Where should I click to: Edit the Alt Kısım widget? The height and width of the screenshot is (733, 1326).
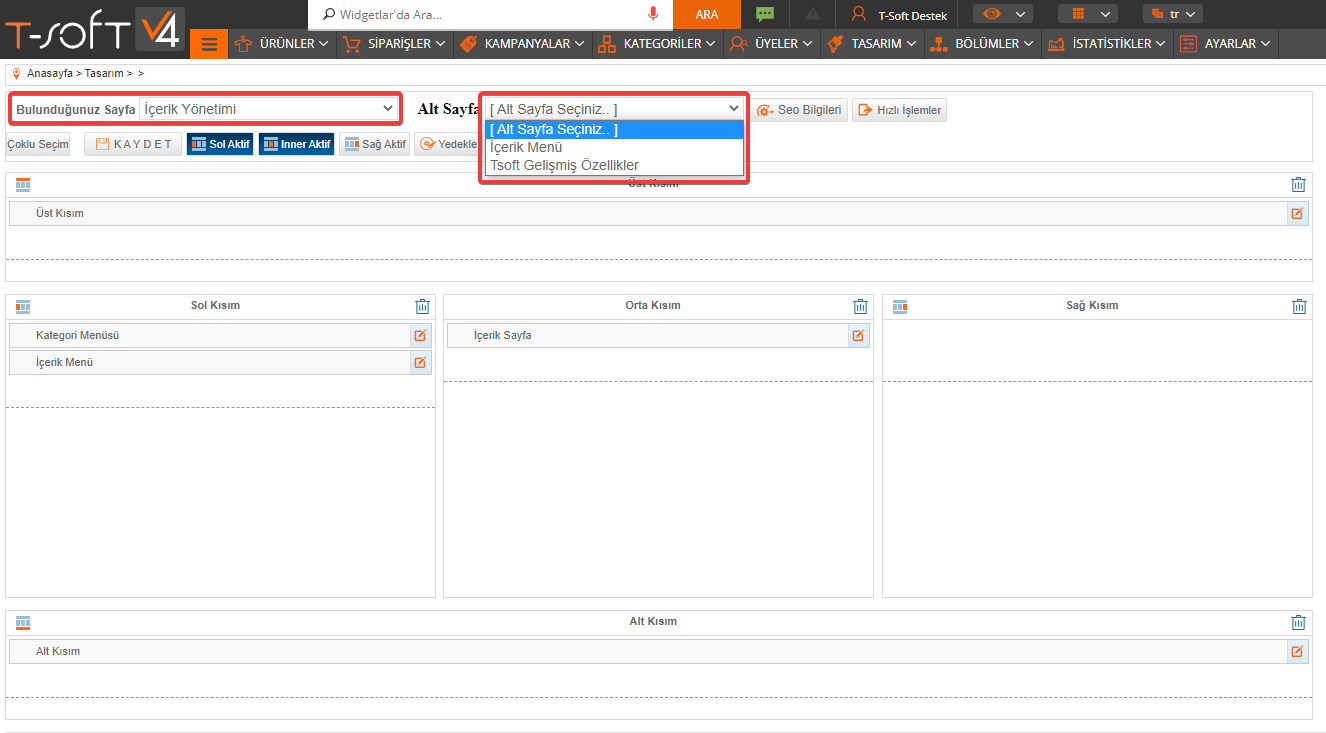click(1297, 651)
